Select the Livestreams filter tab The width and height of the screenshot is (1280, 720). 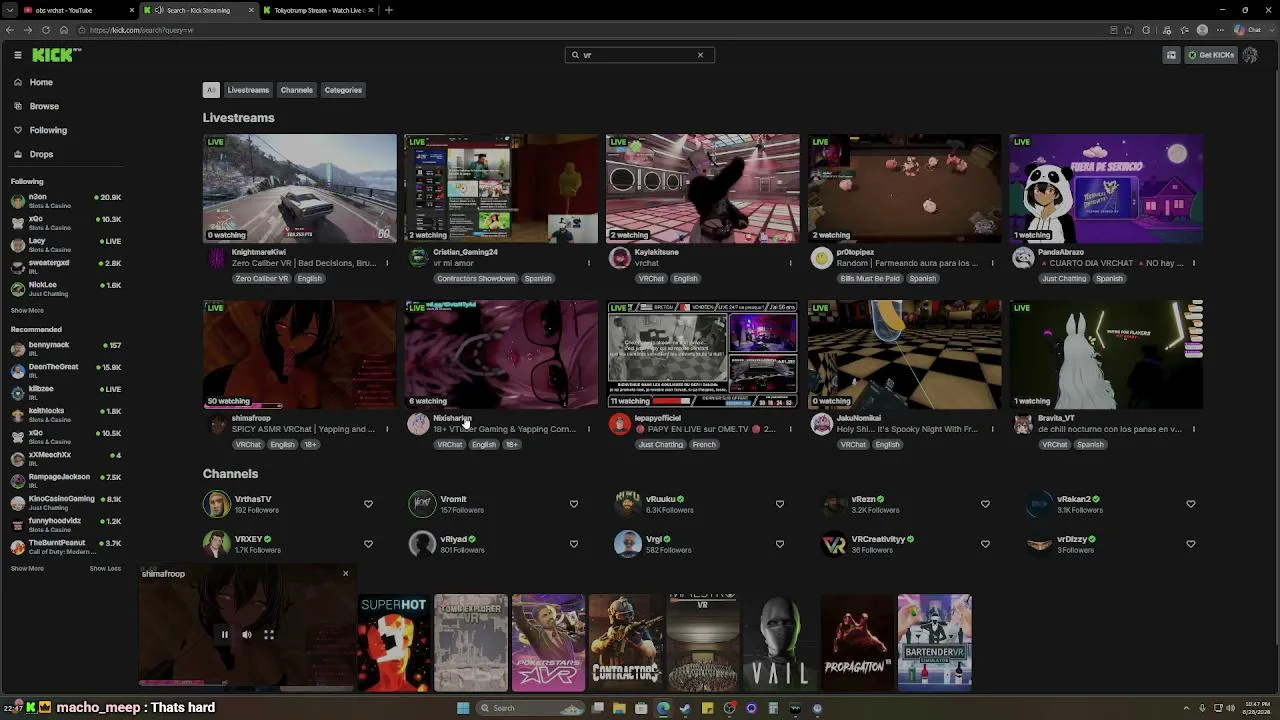(x=248, y=90)
